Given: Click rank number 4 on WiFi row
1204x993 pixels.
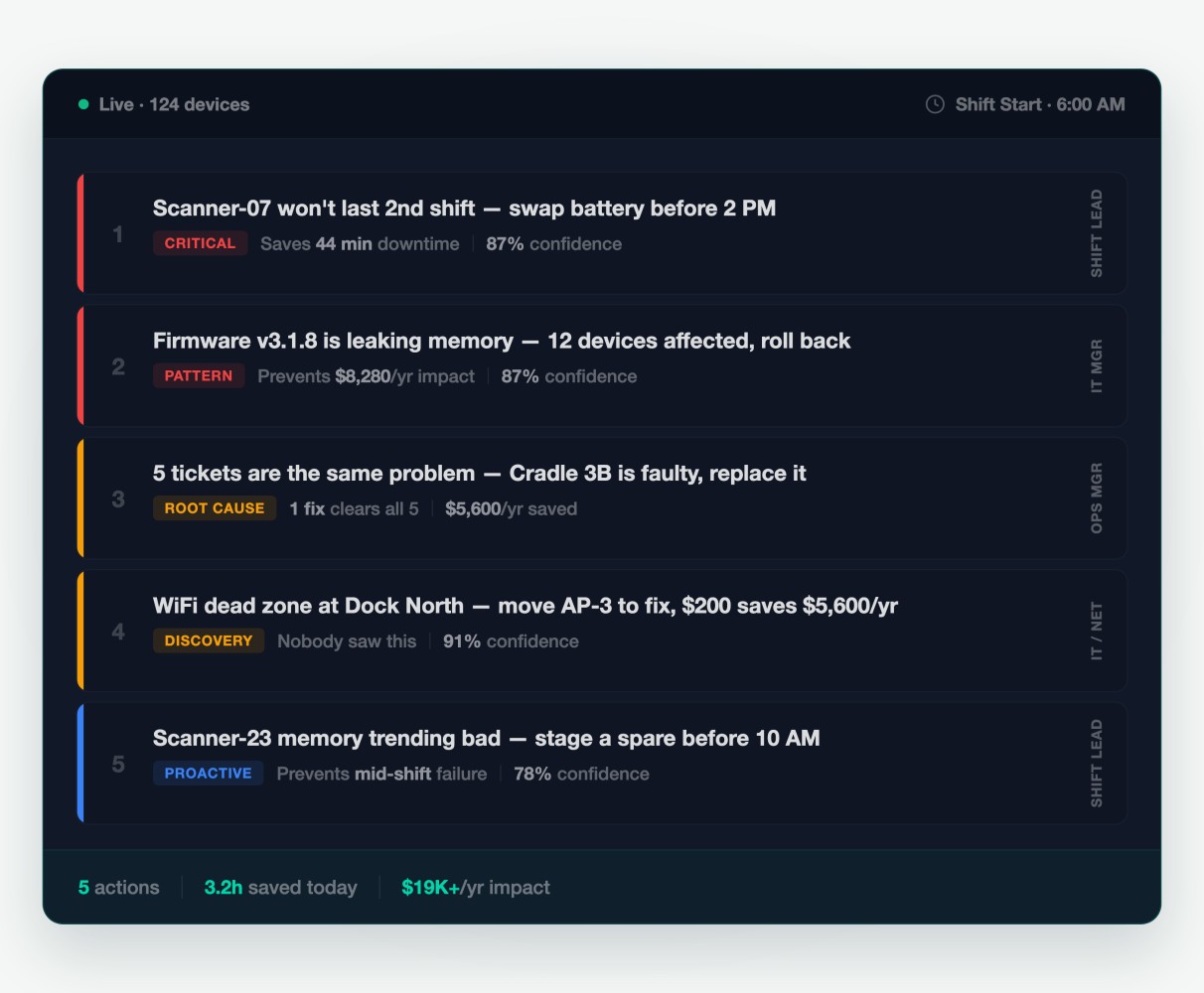Looking at the screenshot, I should pos(118,632).
